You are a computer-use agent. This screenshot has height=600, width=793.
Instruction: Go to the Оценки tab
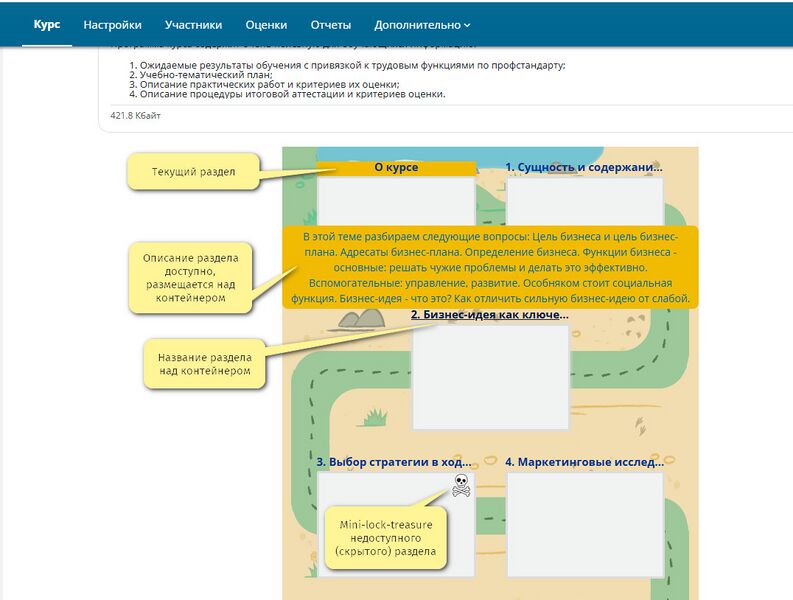click(266, 25)
